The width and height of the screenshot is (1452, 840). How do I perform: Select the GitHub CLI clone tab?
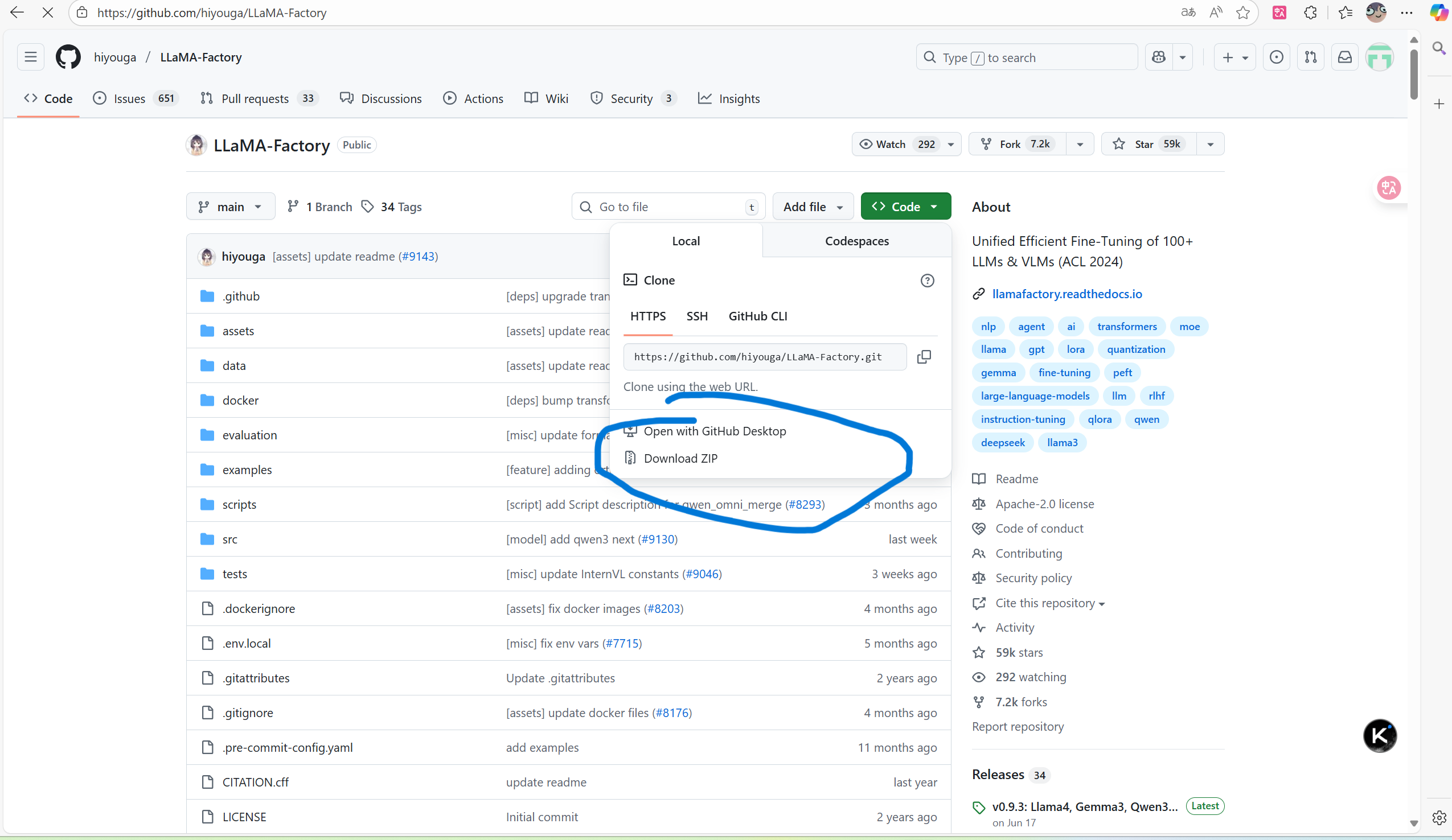(758, 316)
